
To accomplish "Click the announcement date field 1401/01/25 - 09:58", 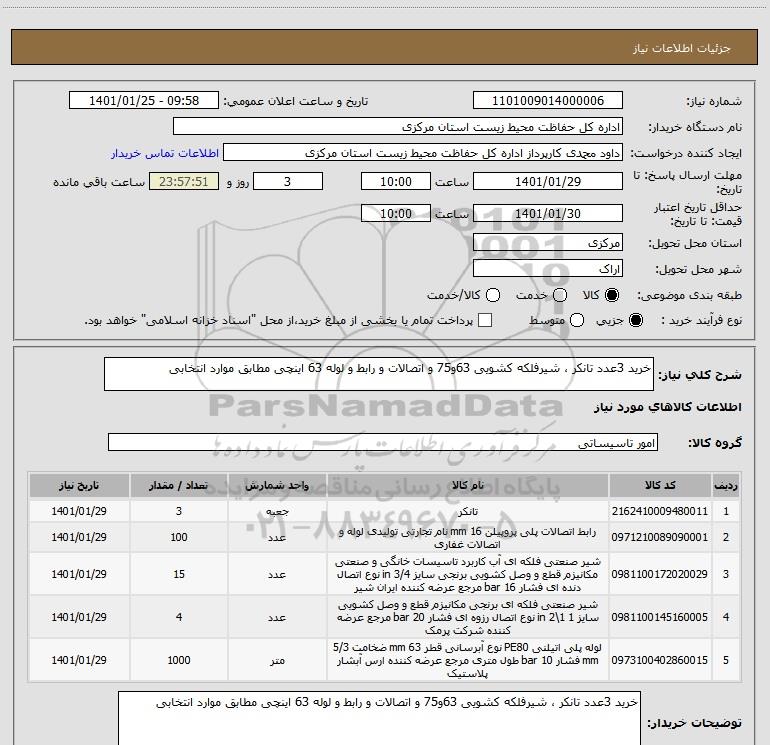I will coord(144,101).
